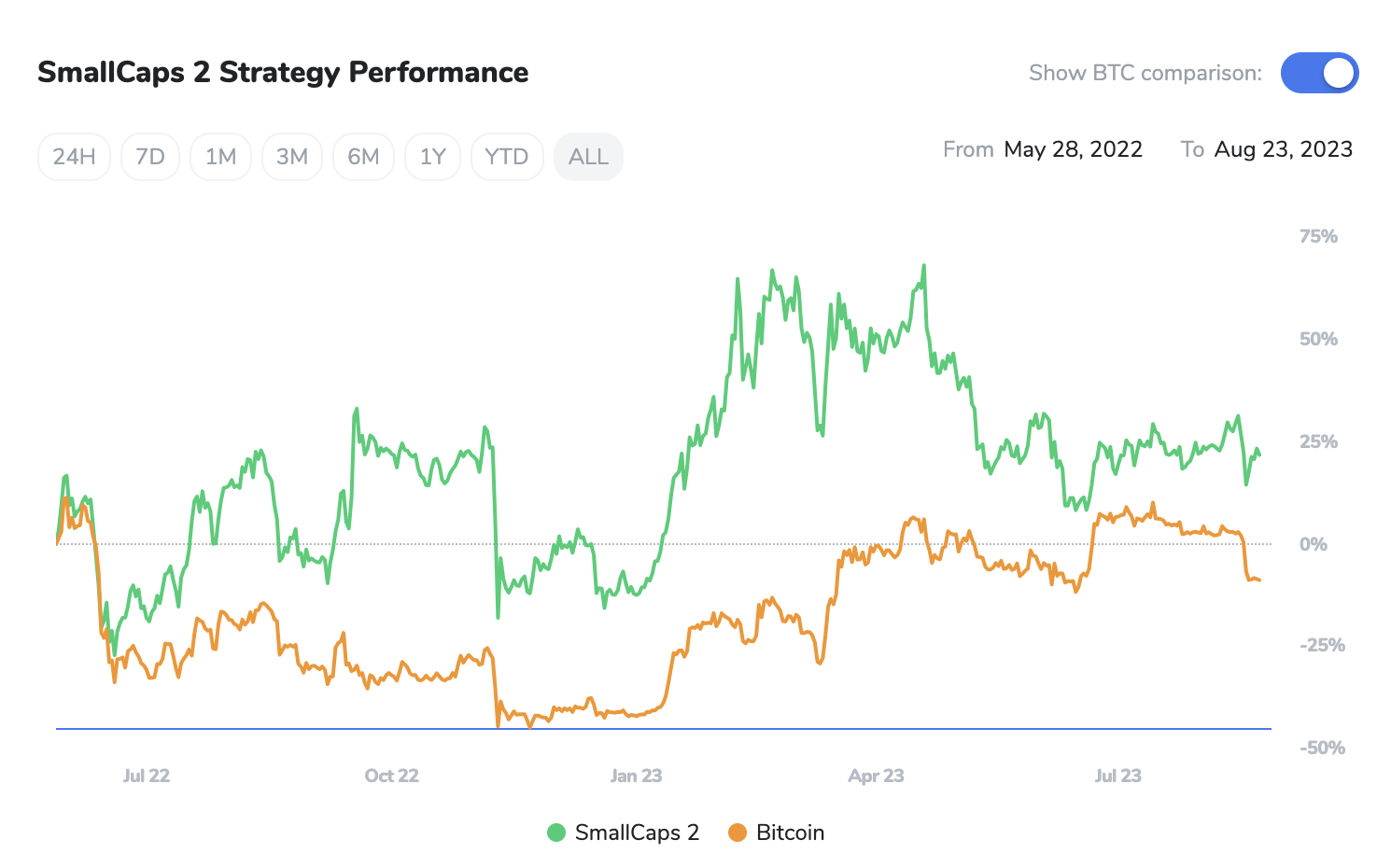Screen dimensions: 1391x868
Task: Choose the 1Y time period
Action: (x=432, y=157)
